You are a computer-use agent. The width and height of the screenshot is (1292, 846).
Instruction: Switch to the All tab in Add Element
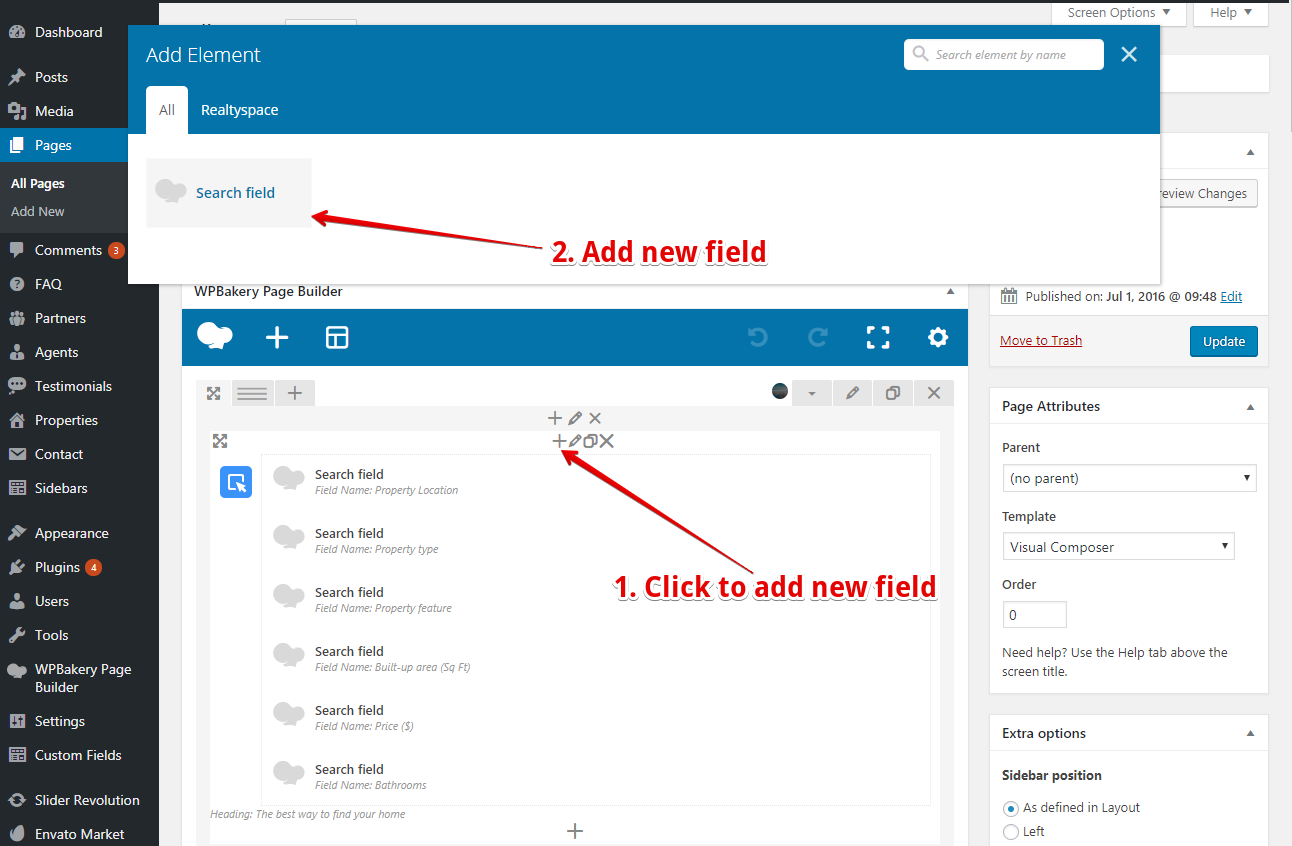coord(167,110)
